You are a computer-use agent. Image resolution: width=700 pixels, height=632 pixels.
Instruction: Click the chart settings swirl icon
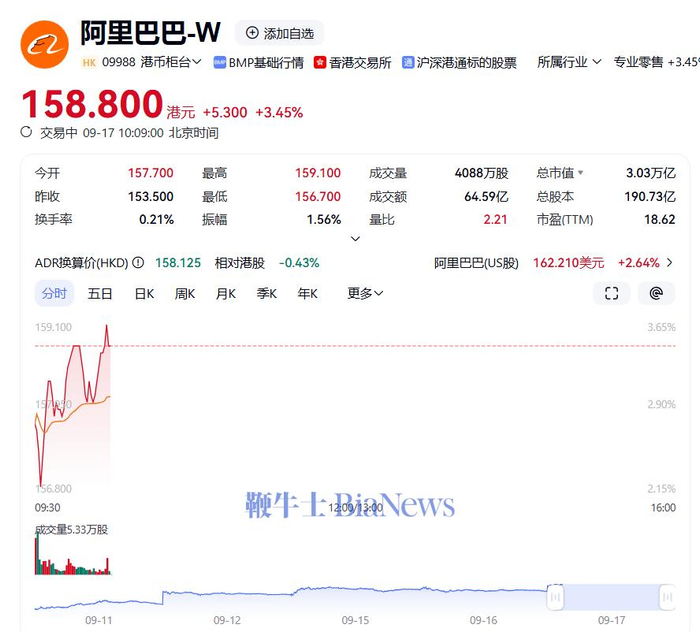point(656,293)
